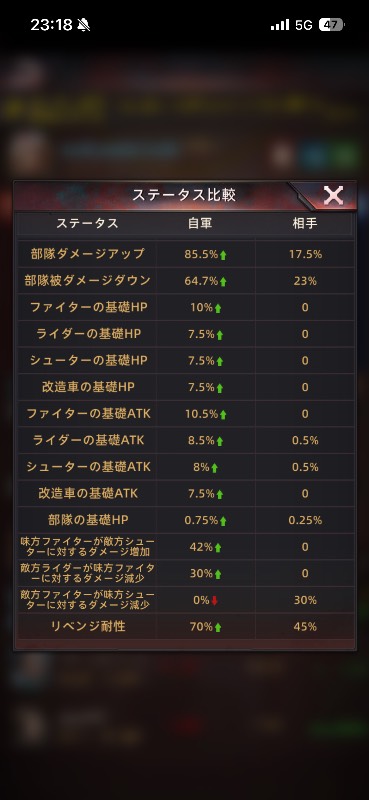Tap the リベンジ耐性 row label
The image size is (369, 800).
click(87, 627)
